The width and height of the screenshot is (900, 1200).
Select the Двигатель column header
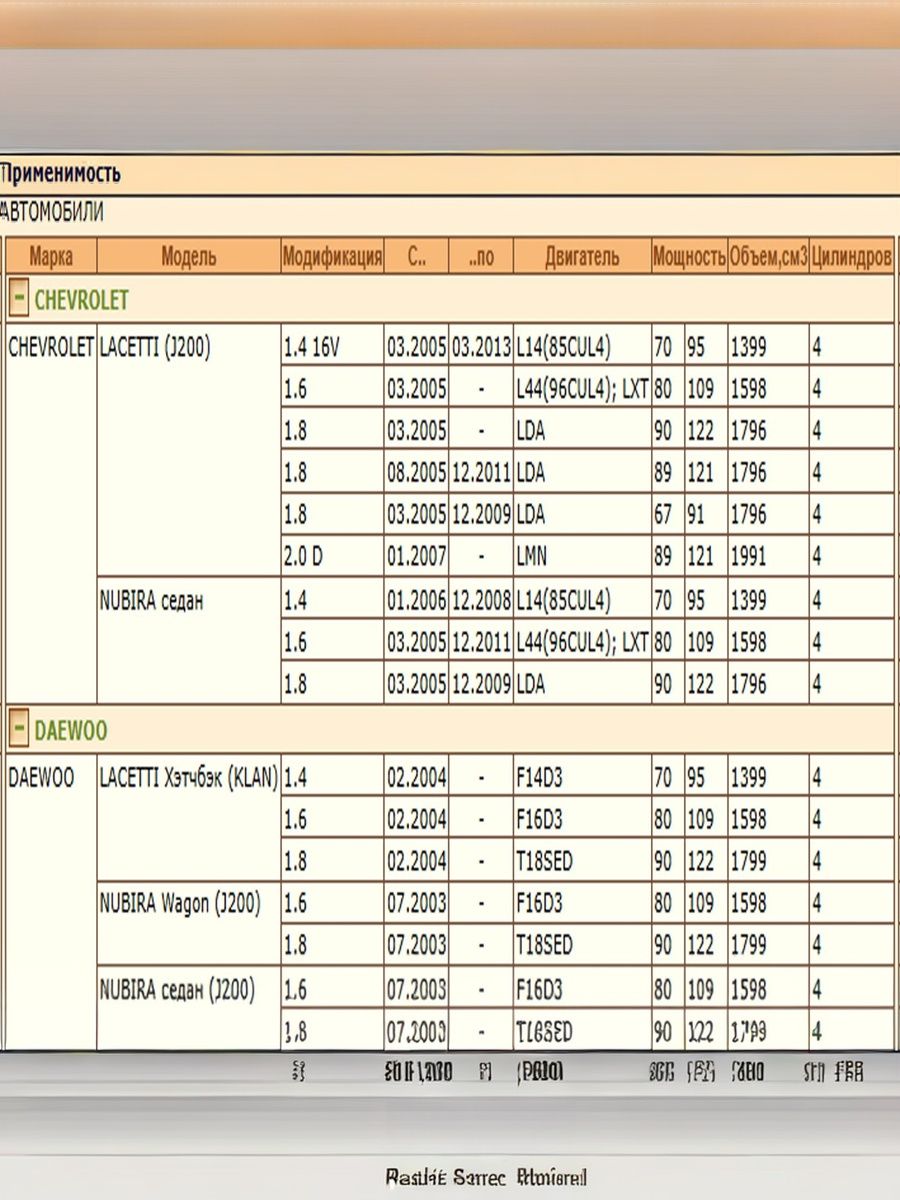click(581, 256)
